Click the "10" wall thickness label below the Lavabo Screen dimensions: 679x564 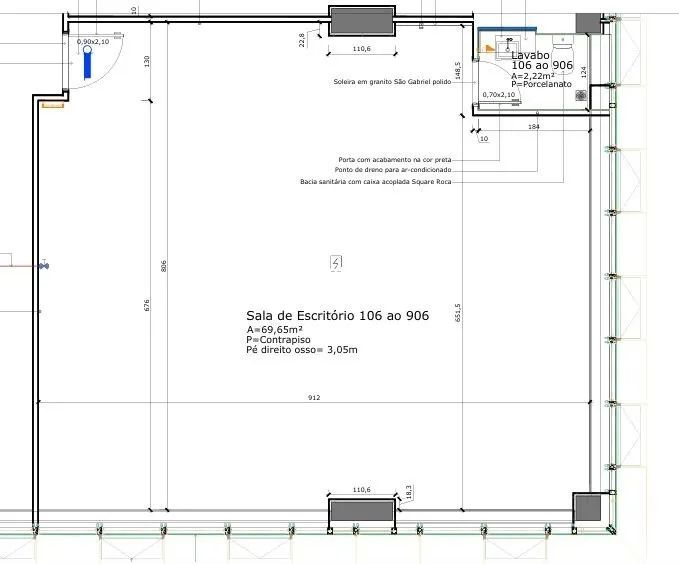click(x=484, y=139)
